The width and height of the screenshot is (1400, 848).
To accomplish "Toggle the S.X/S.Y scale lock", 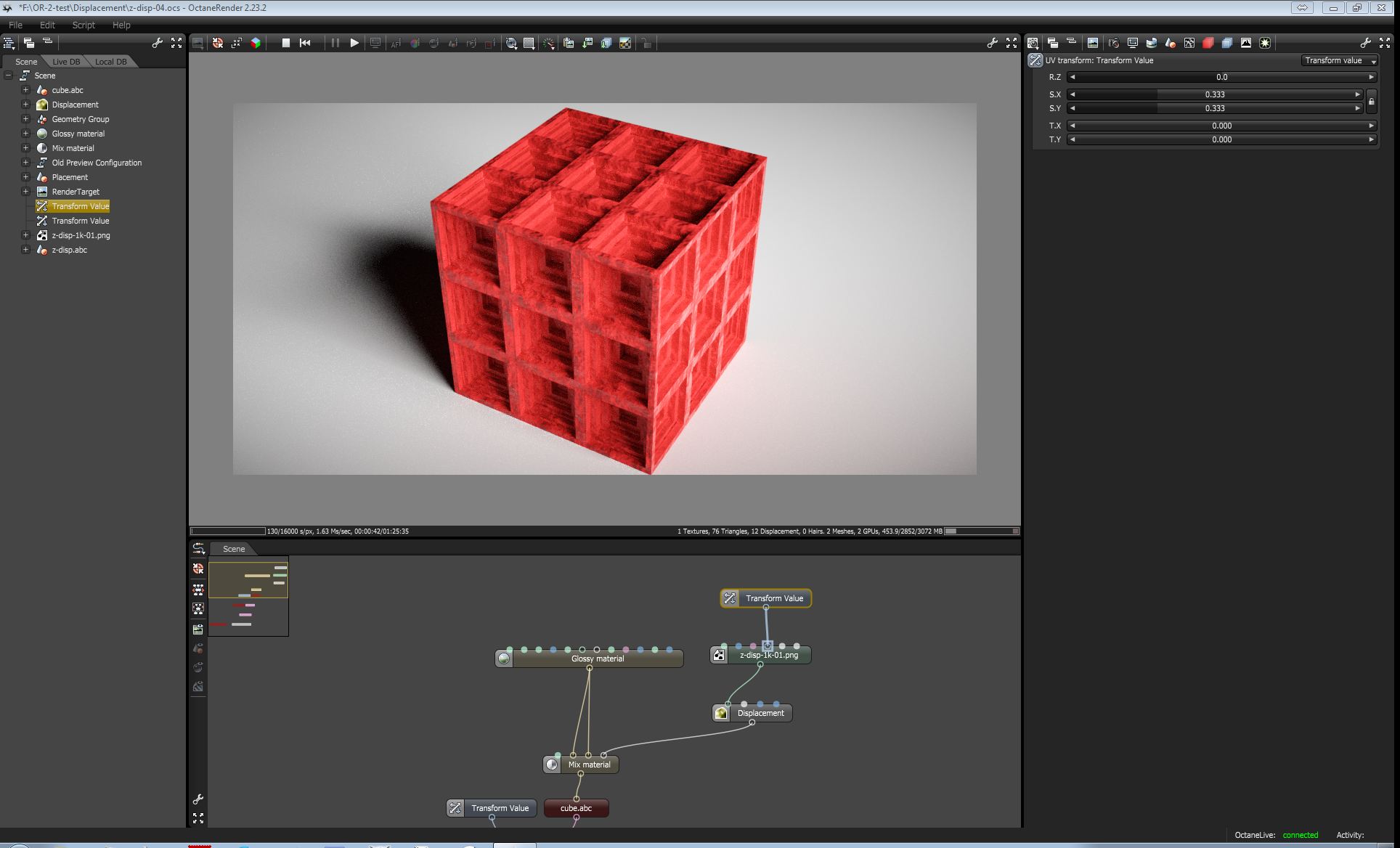I will [1371, 102].
